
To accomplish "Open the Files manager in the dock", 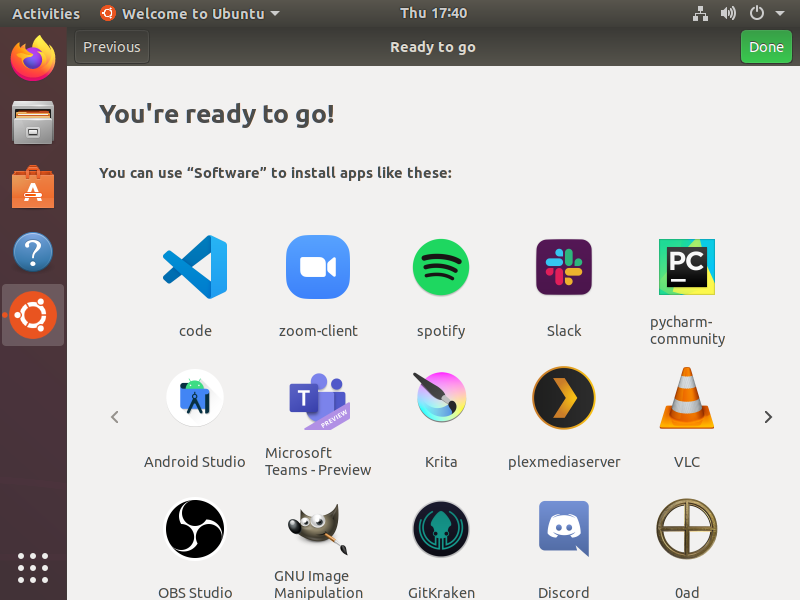I will tap(33, 122).
